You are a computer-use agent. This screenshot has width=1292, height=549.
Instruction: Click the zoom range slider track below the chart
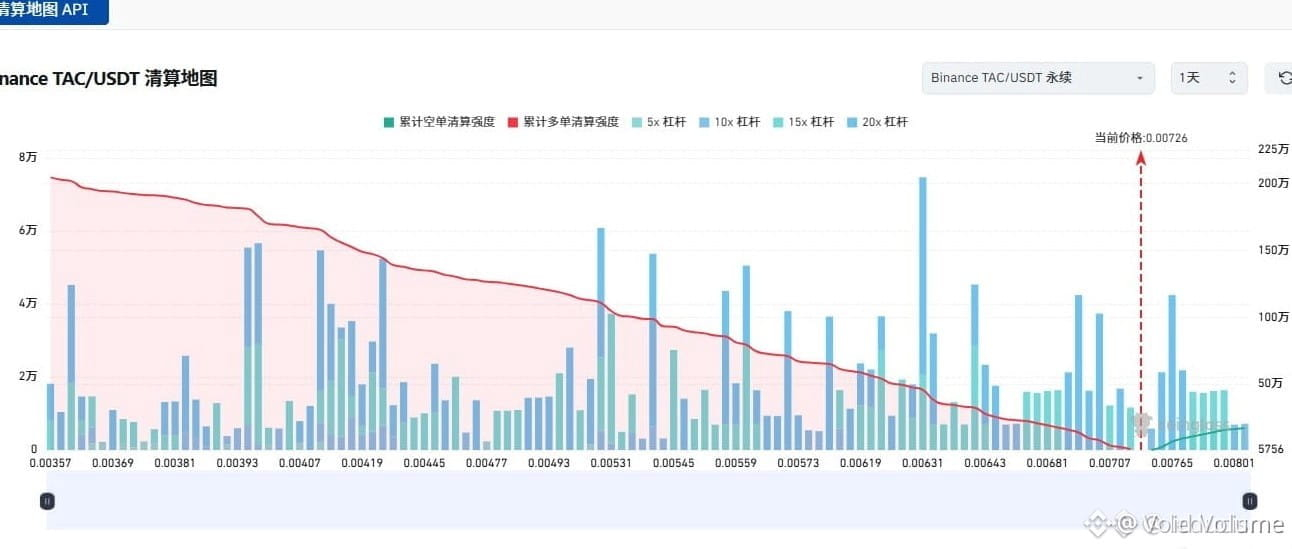(x=647, y=501)
